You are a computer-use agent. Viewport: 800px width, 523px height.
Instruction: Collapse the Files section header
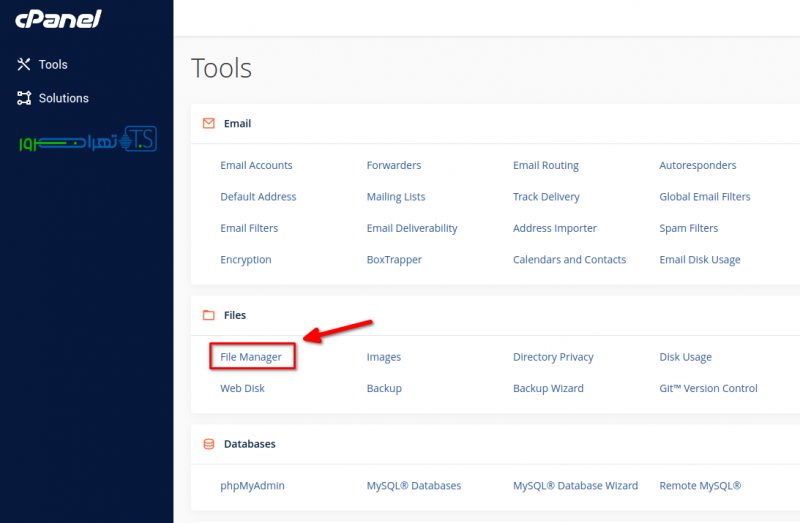pos(235,315)
